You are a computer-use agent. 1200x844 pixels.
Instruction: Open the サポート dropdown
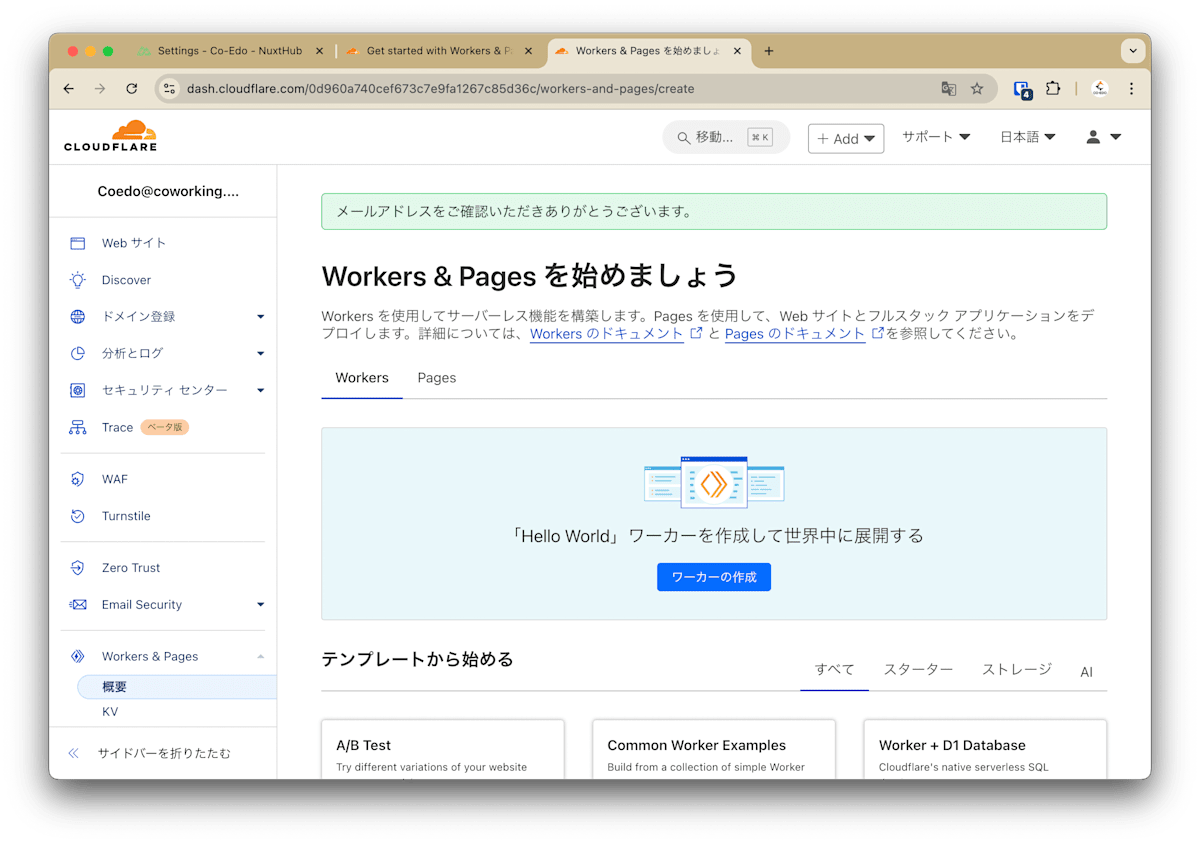(936, 137)
